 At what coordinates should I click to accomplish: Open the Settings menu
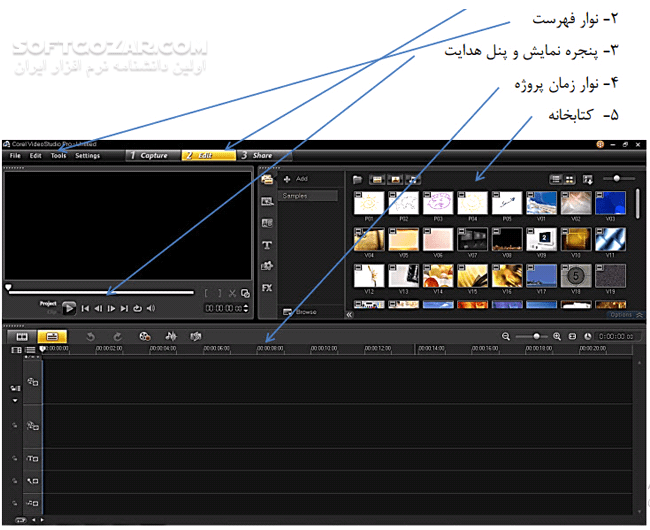point(87,156)
